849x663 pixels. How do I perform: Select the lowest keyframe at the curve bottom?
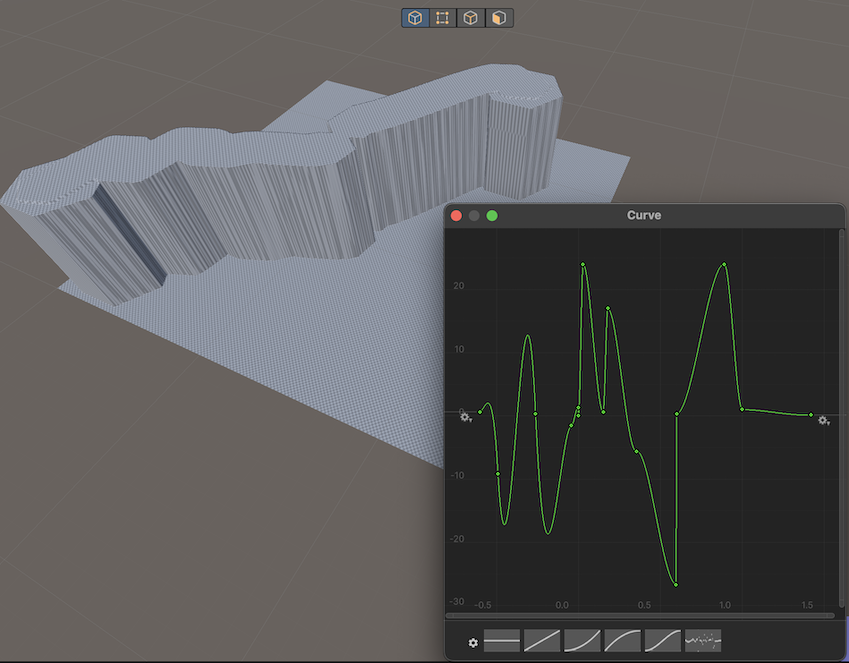tap(676, 584)
